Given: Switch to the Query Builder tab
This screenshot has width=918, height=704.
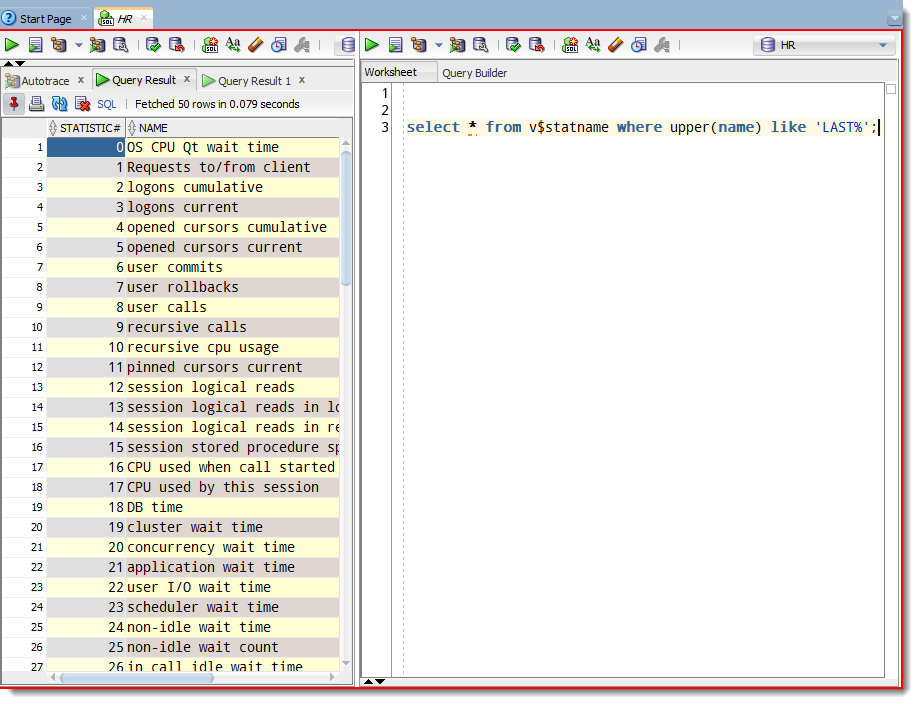Looking at the screenshot, I should point(475,73).
